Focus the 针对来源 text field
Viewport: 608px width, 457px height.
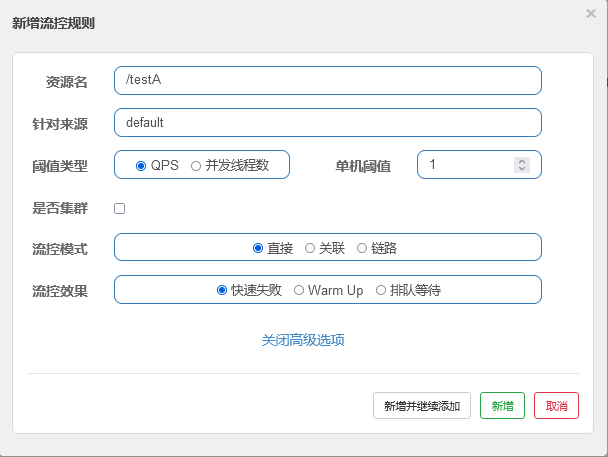click(328, 122)
